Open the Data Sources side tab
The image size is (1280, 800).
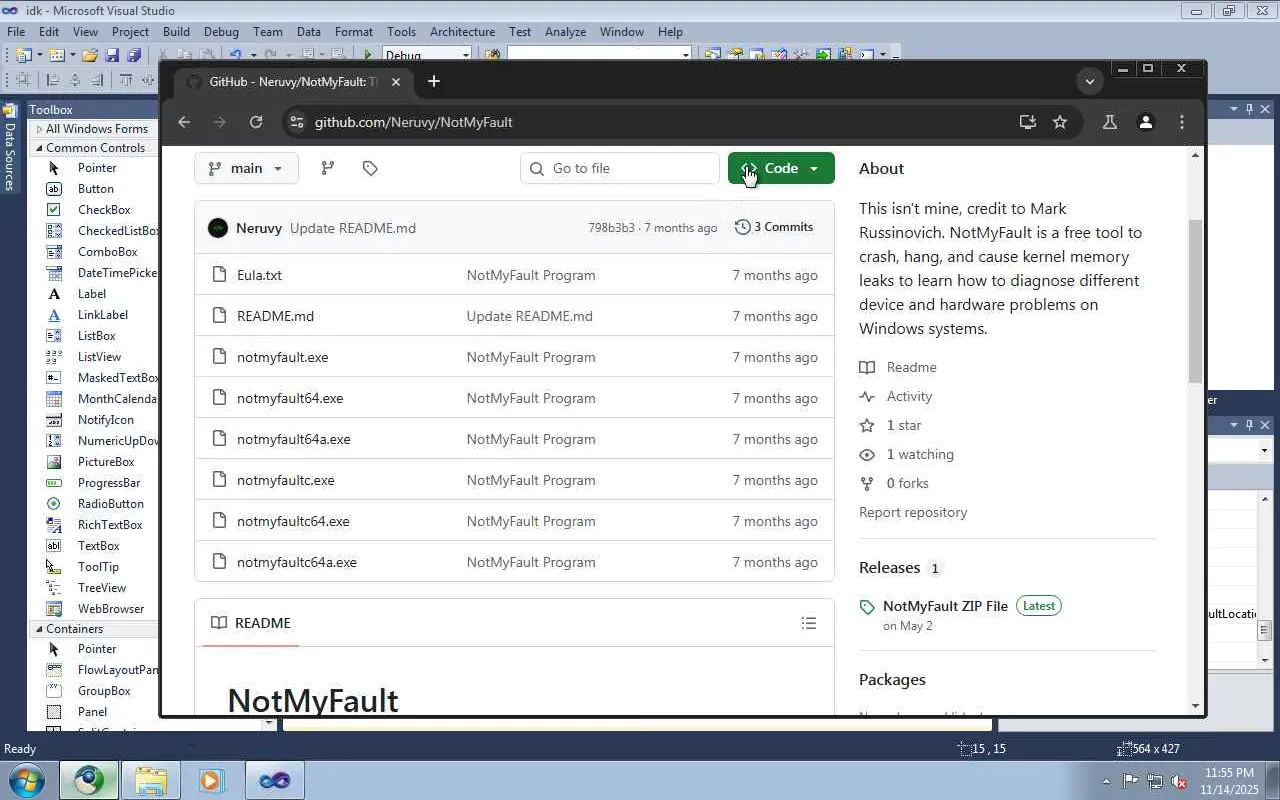10,147
